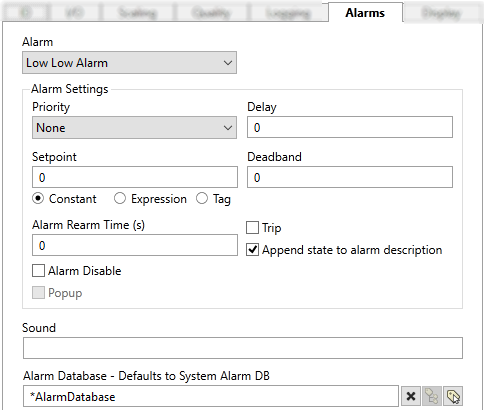Pick the Tag setpoint radio button
The width and height of the screenshot is (484, 410).
coord(202,198)
